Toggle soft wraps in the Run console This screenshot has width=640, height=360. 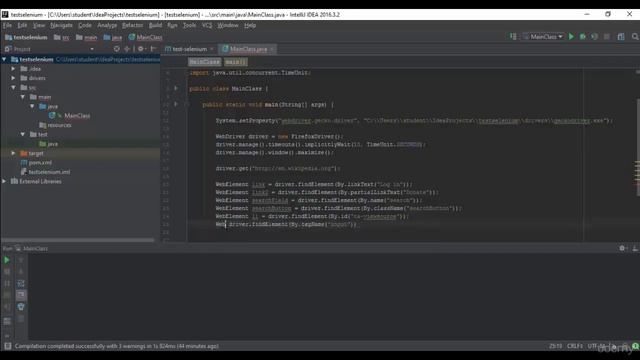(x=21, y=283)
